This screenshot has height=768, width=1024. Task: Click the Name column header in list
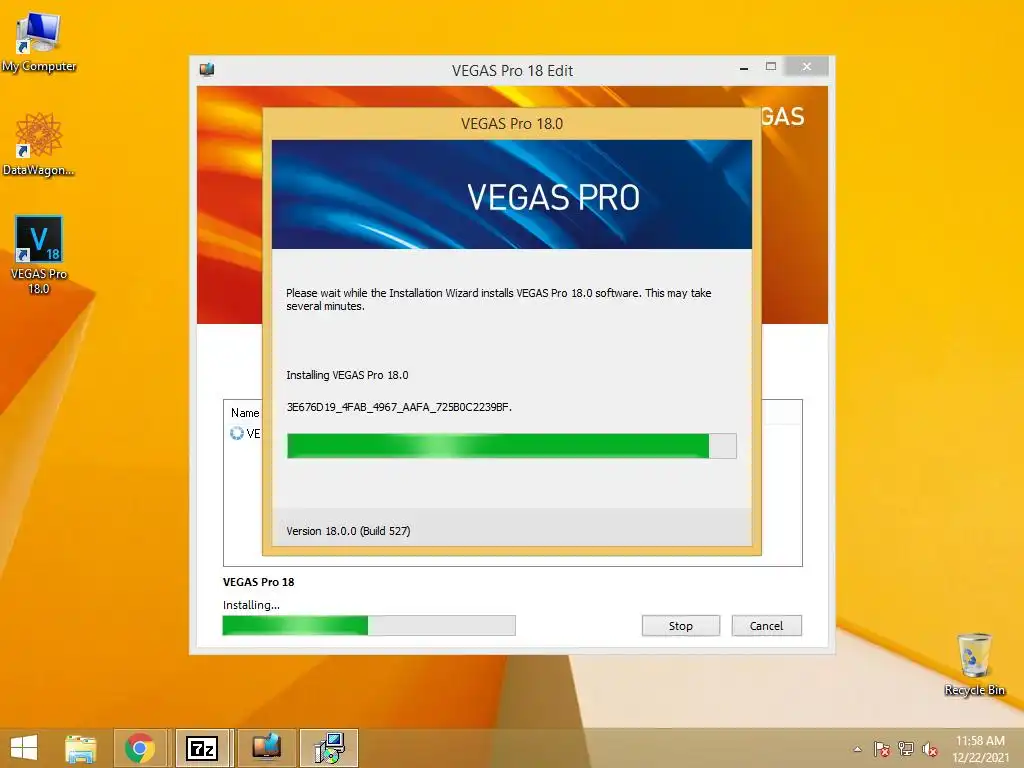click(x=245, y=413)
